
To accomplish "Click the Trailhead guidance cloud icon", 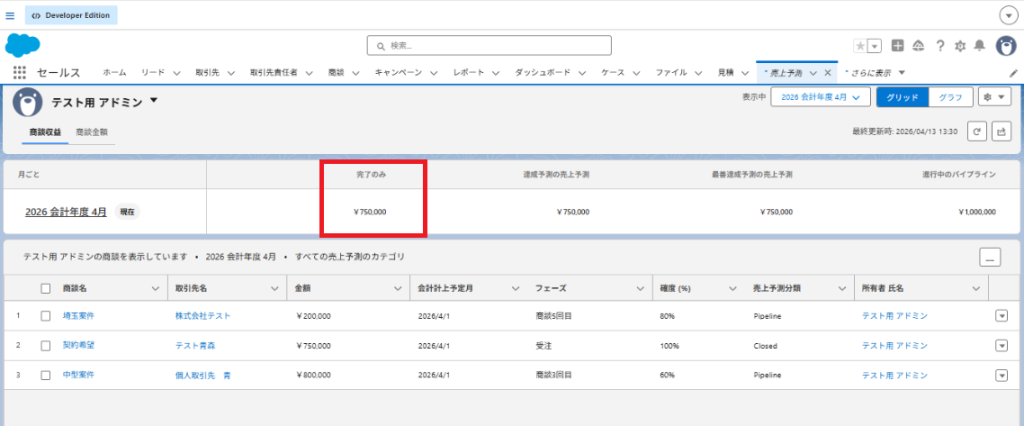I will pyautogui.click(x=918, y=46).
